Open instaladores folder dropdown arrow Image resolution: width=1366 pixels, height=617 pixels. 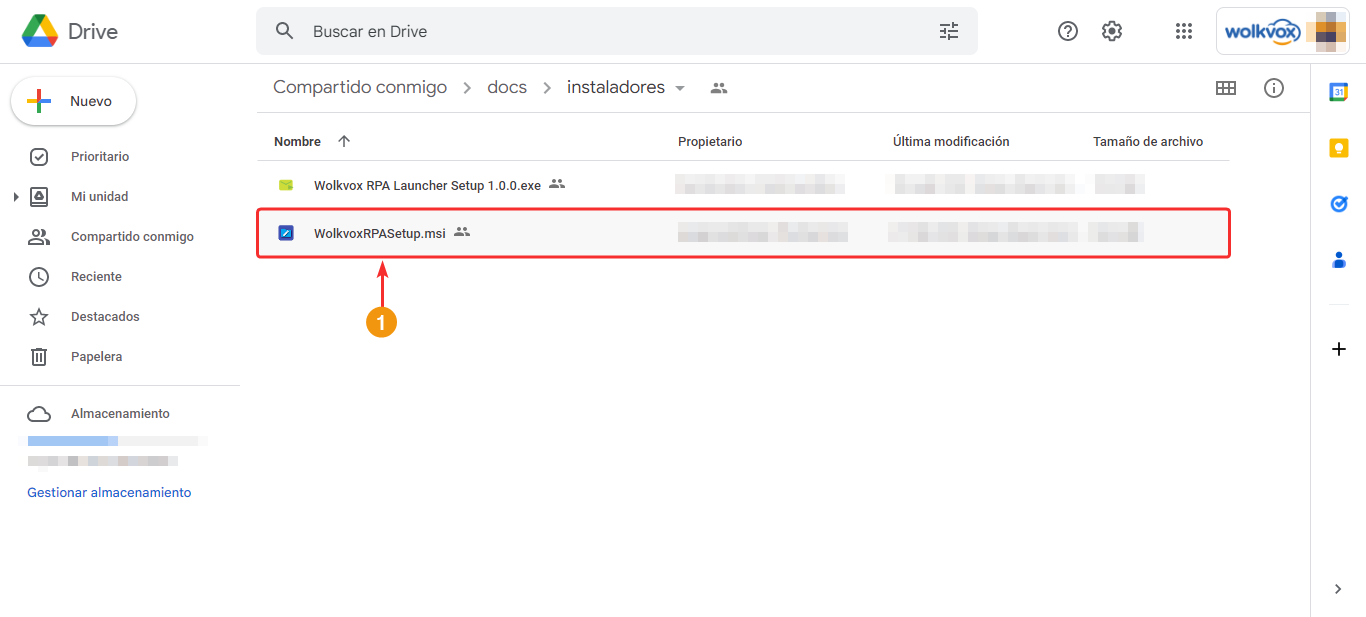pyautogui.click(x=680, y=88)
